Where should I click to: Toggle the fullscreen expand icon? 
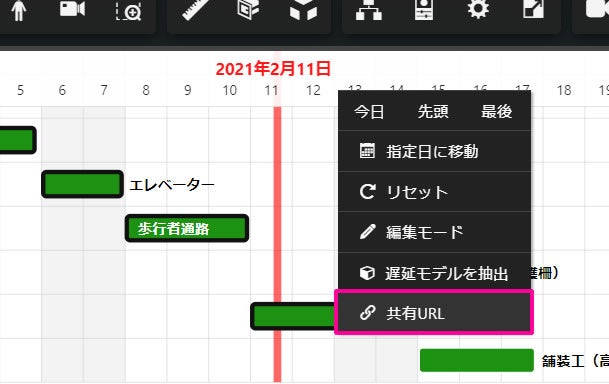[x=533, y=9]
